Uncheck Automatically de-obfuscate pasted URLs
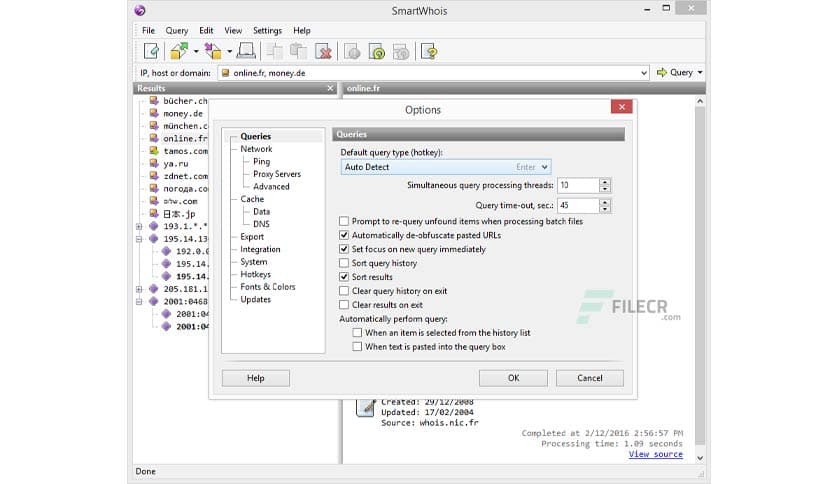 (344, 235)
